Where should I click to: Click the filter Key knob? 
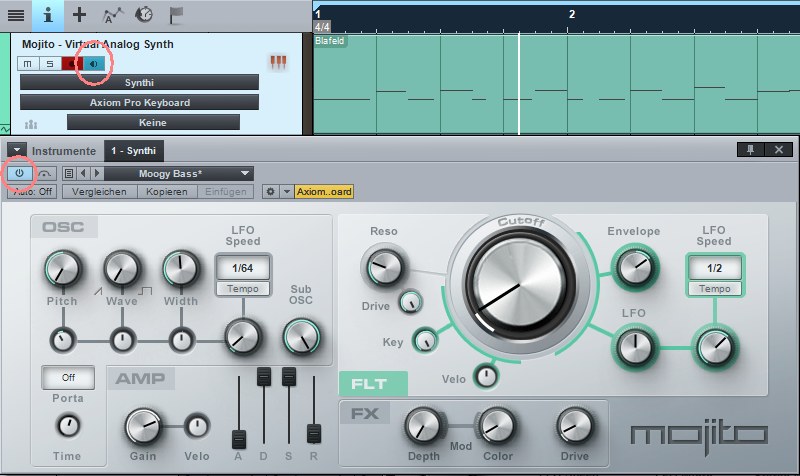pos(426,340)
